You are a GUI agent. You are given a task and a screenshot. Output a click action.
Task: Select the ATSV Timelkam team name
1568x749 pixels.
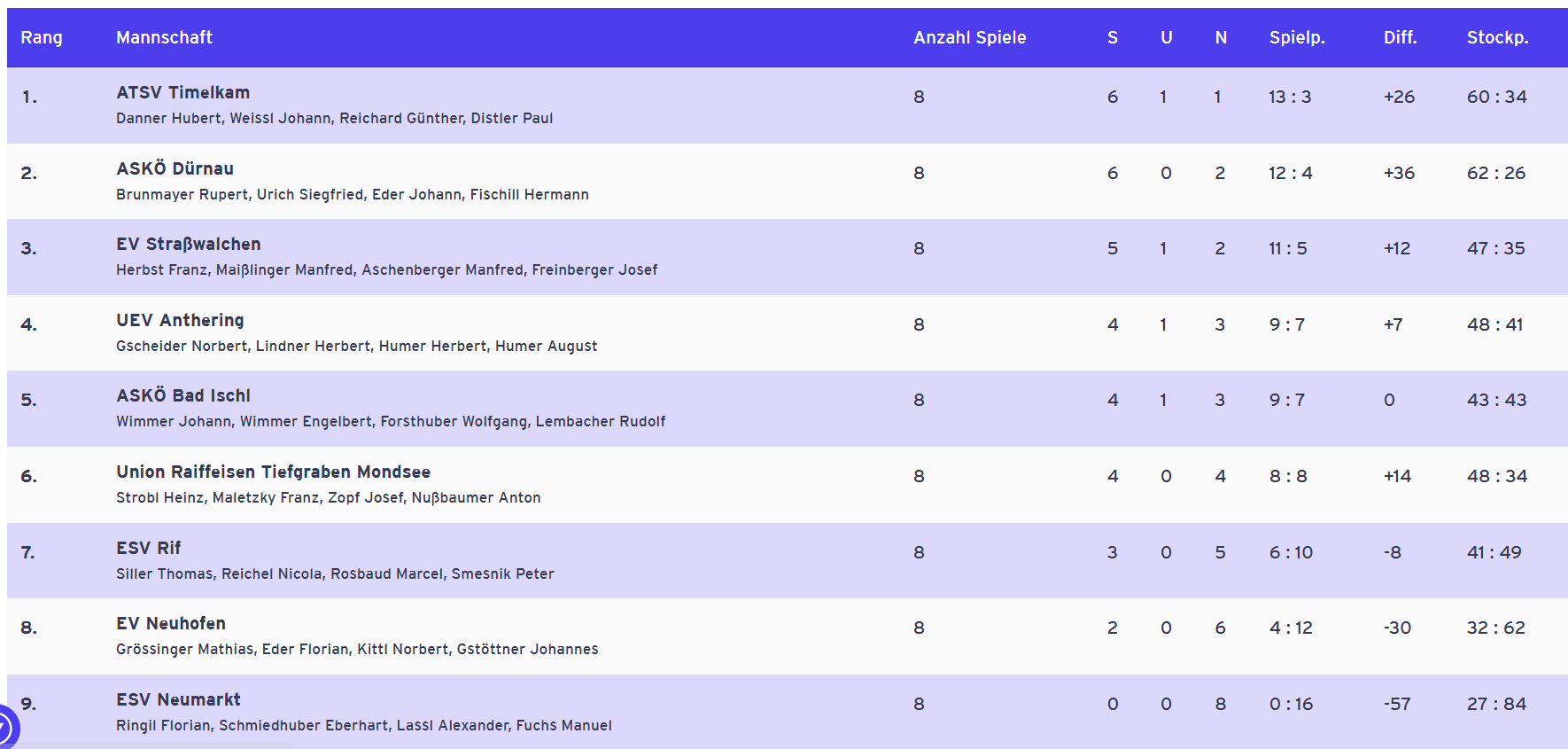click(182, 92)
